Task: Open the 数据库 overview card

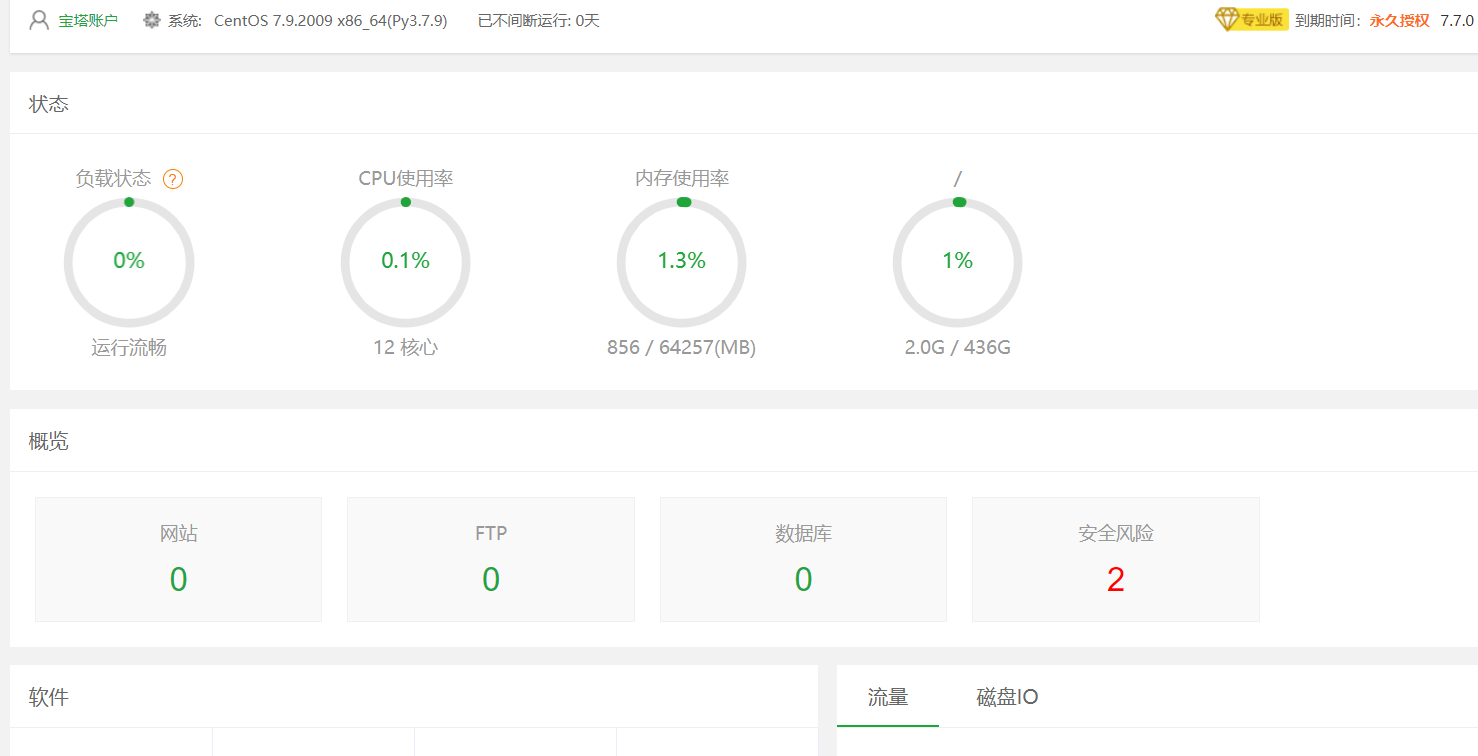Action: 803,559
